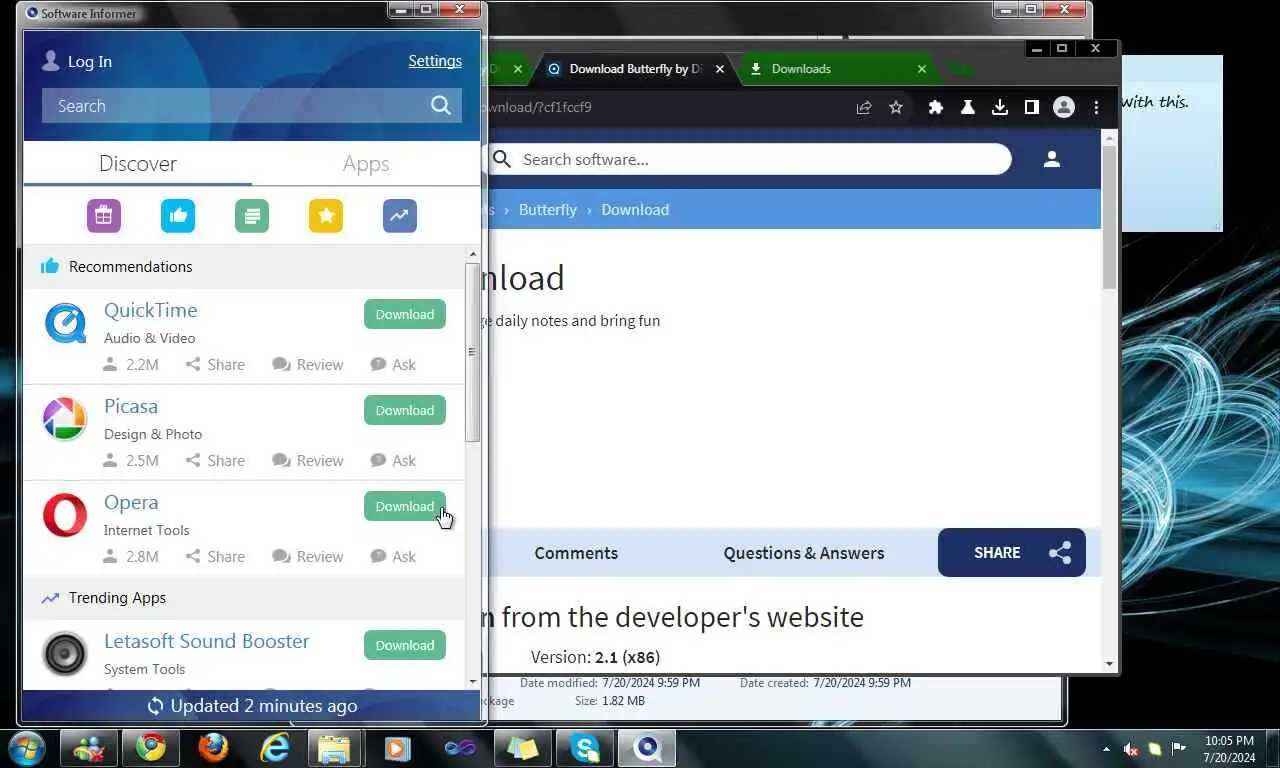
Task: Open the QuickTime app icon
Action: (x=65, y=323)
